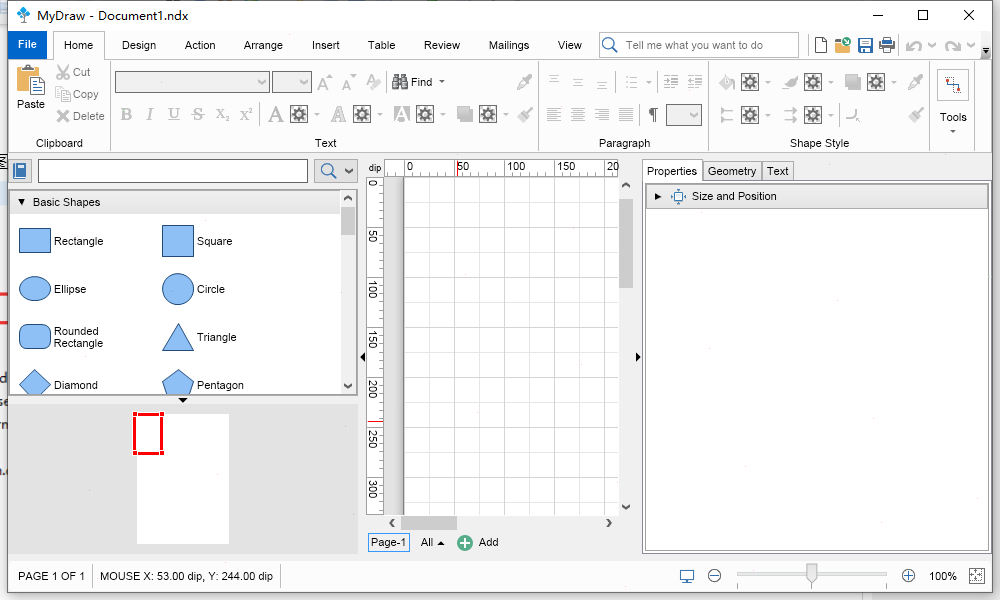Click the Circle shape icon
Image resolution: width=1000 pixels, height=600 pixels.
click(x=178, y=289)
